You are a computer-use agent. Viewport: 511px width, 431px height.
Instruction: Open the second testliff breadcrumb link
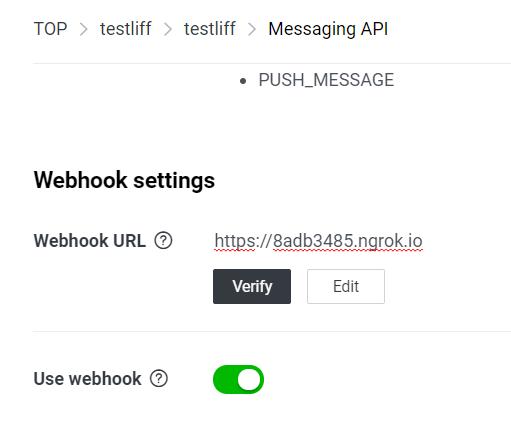[210, 29]
